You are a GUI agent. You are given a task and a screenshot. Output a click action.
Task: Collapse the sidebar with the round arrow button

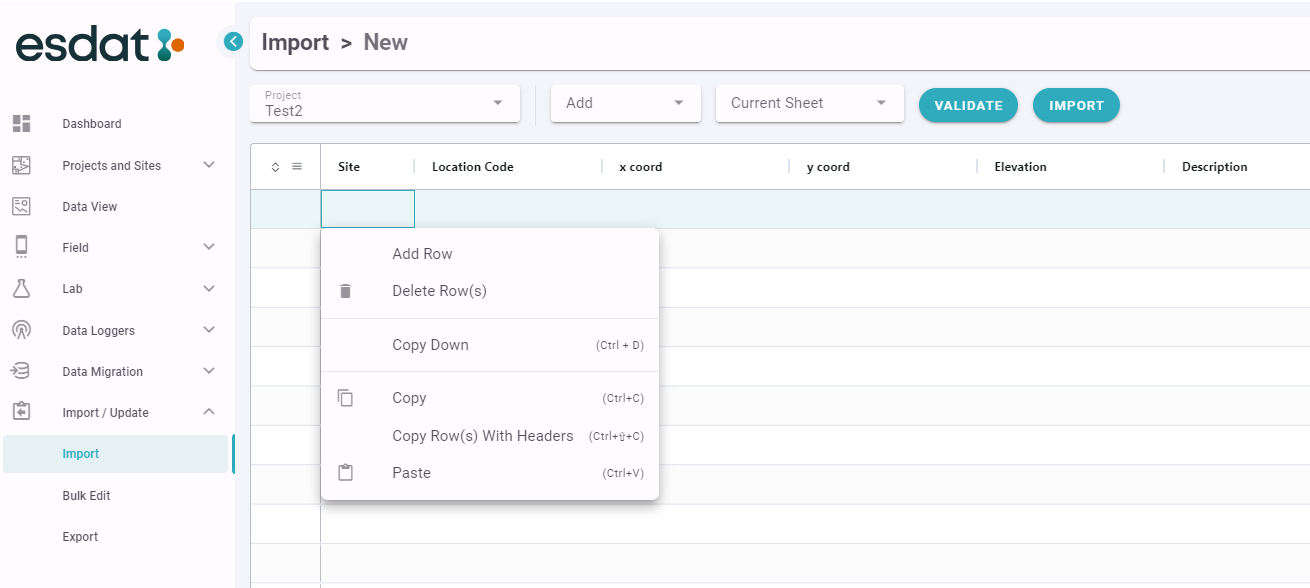233,42
